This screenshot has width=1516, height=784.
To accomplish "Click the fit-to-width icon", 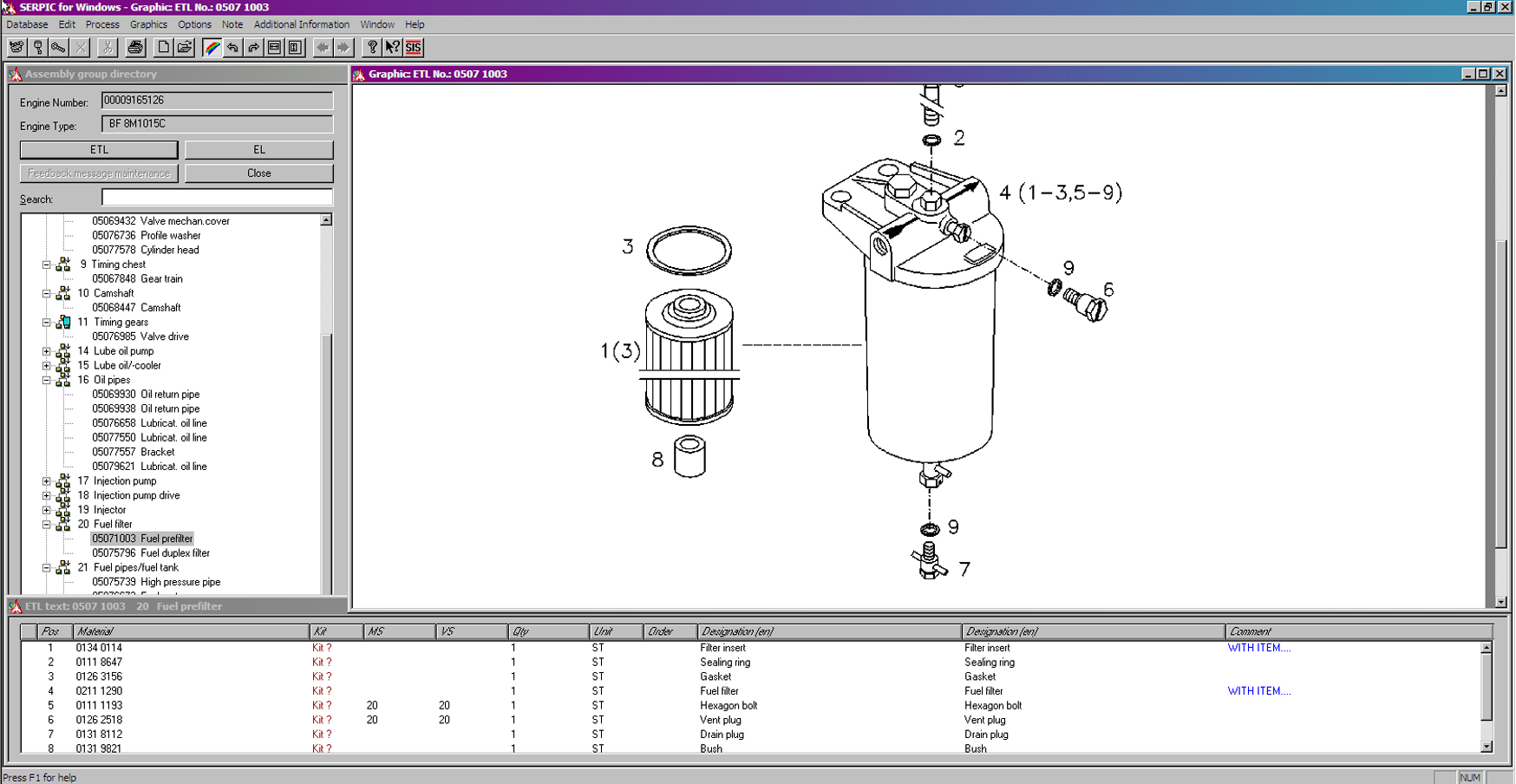I will [275, 48].
